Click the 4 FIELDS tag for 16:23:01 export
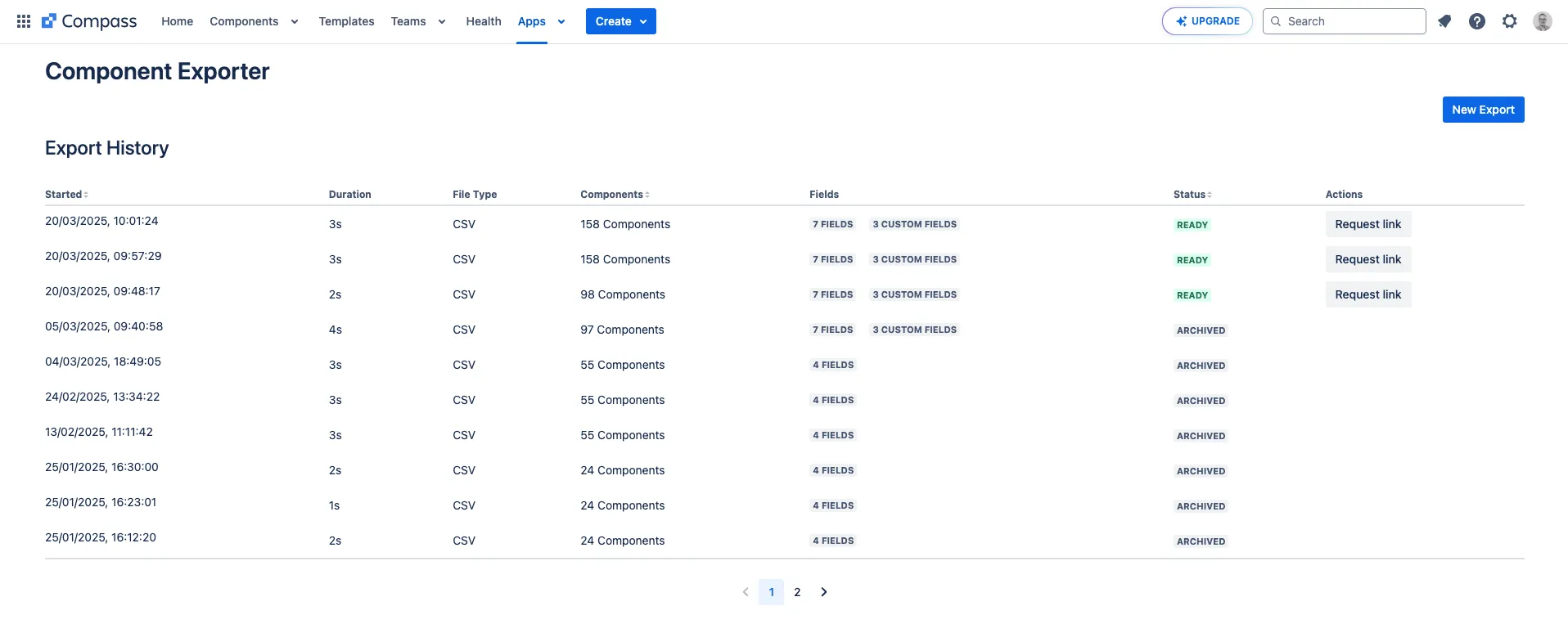Image resolution: width=1568 pixels, height=633 pixels. 833,505
